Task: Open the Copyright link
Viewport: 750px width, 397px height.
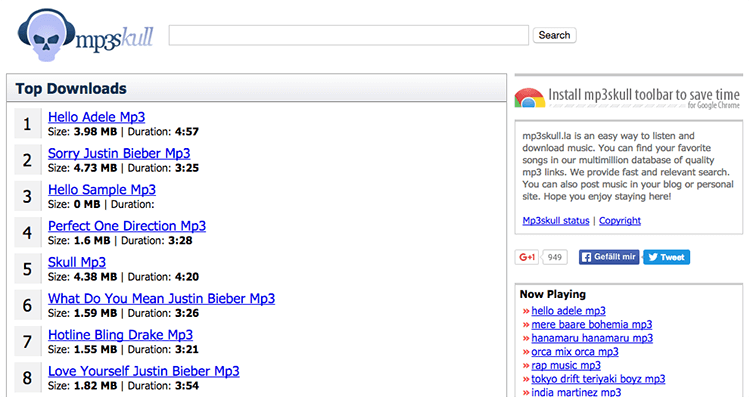Action: pos(620,221)
